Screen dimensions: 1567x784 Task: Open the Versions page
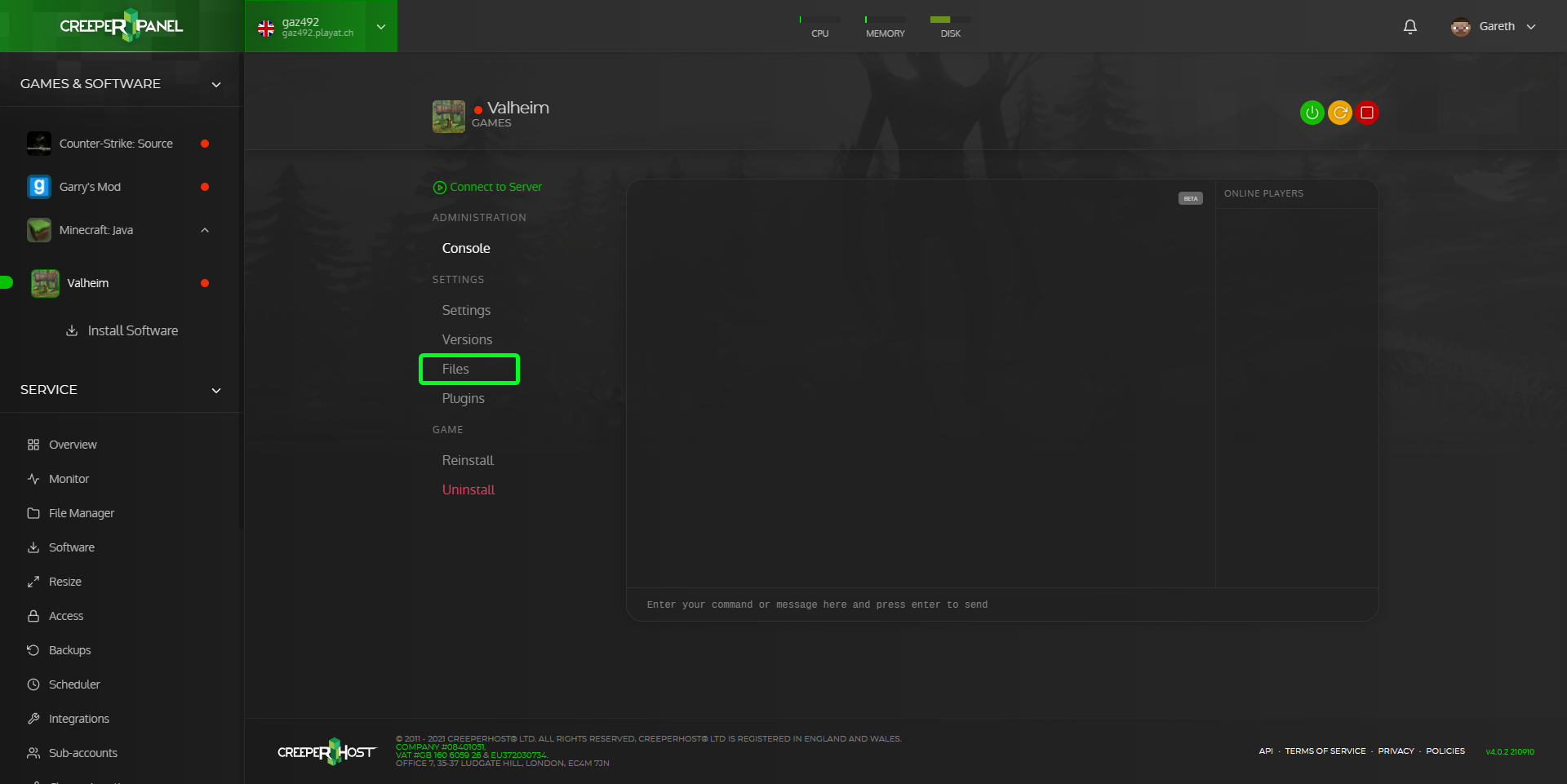coord(467,339)
